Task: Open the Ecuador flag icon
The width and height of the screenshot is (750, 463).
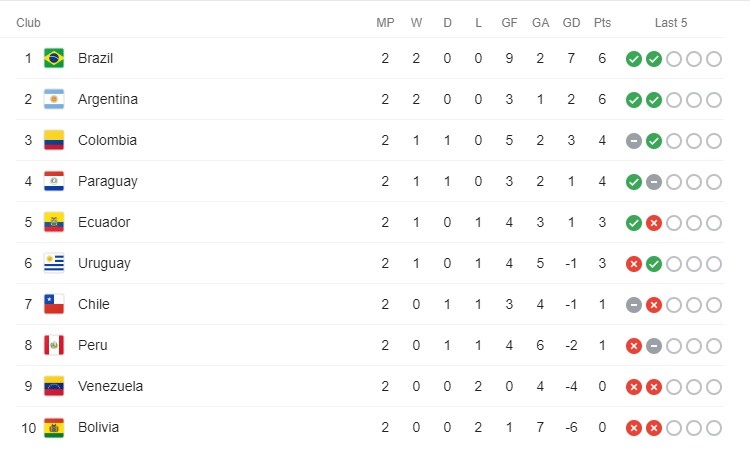Action: click(x=54, y=222)
